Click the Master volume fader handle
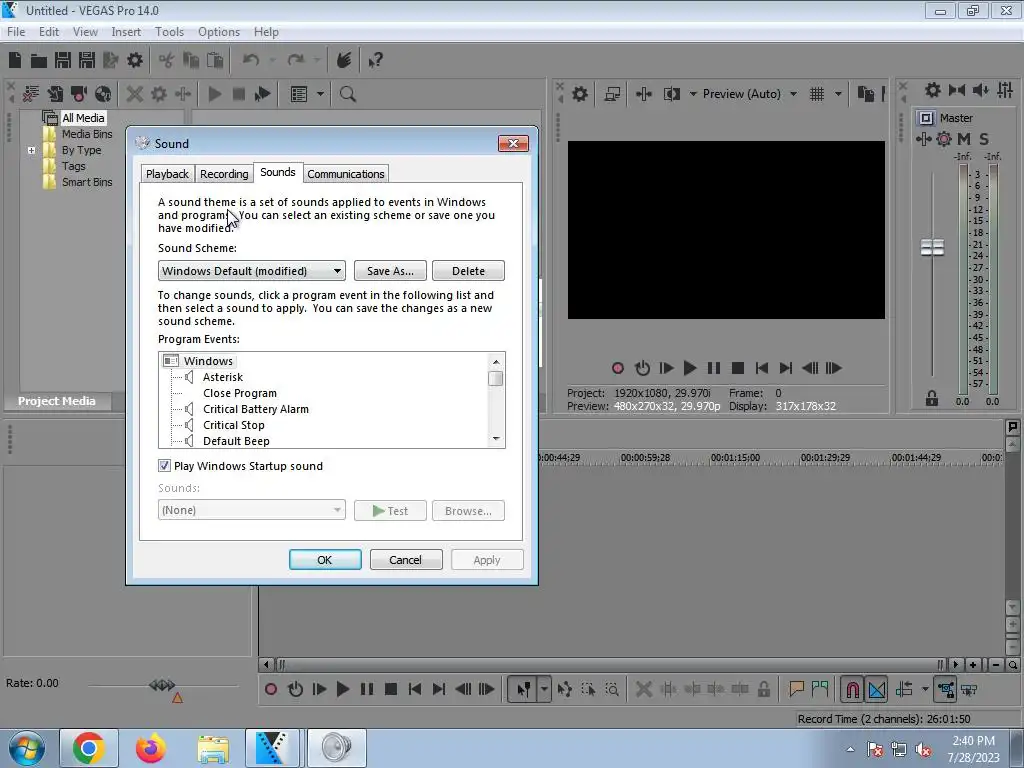 click(x=932, y=248)
